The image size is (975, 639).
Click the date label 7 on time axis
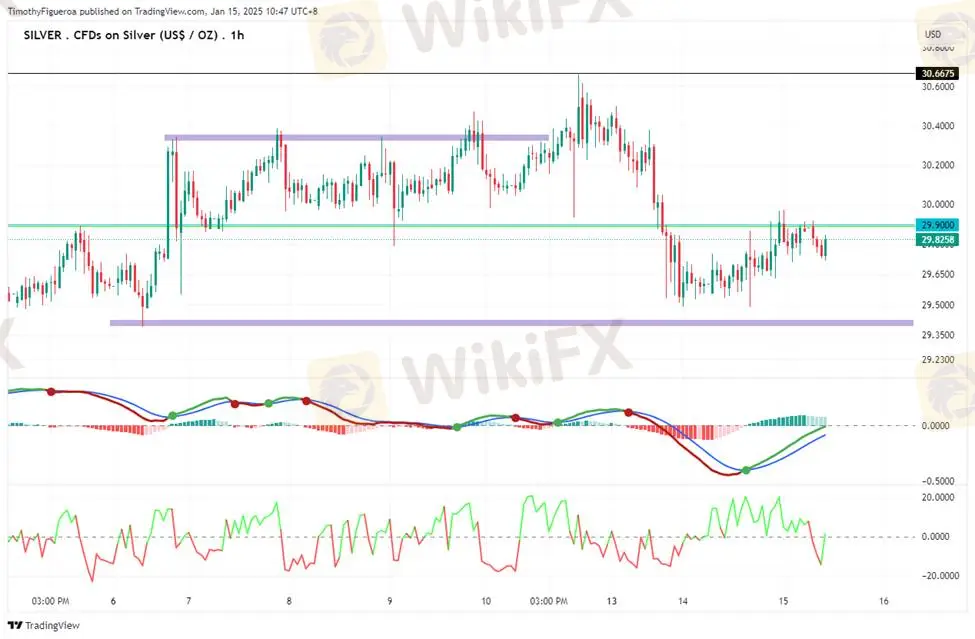click(188, 601)
